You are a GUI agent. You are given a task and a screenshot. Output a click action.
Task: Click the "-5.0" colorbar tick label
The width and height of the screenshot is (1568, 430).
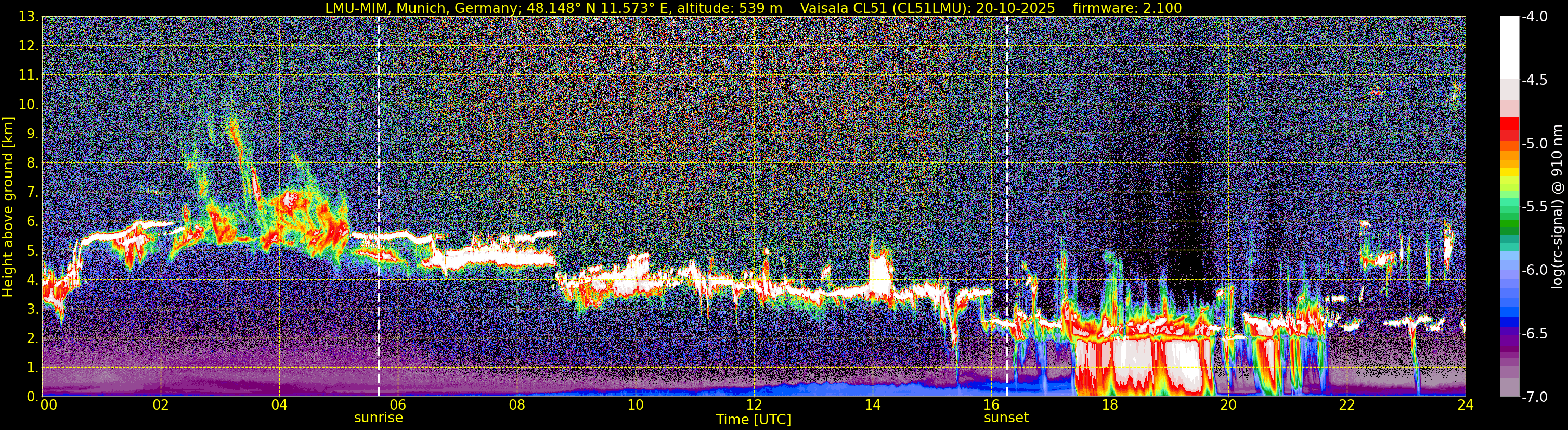point(1535,144)
